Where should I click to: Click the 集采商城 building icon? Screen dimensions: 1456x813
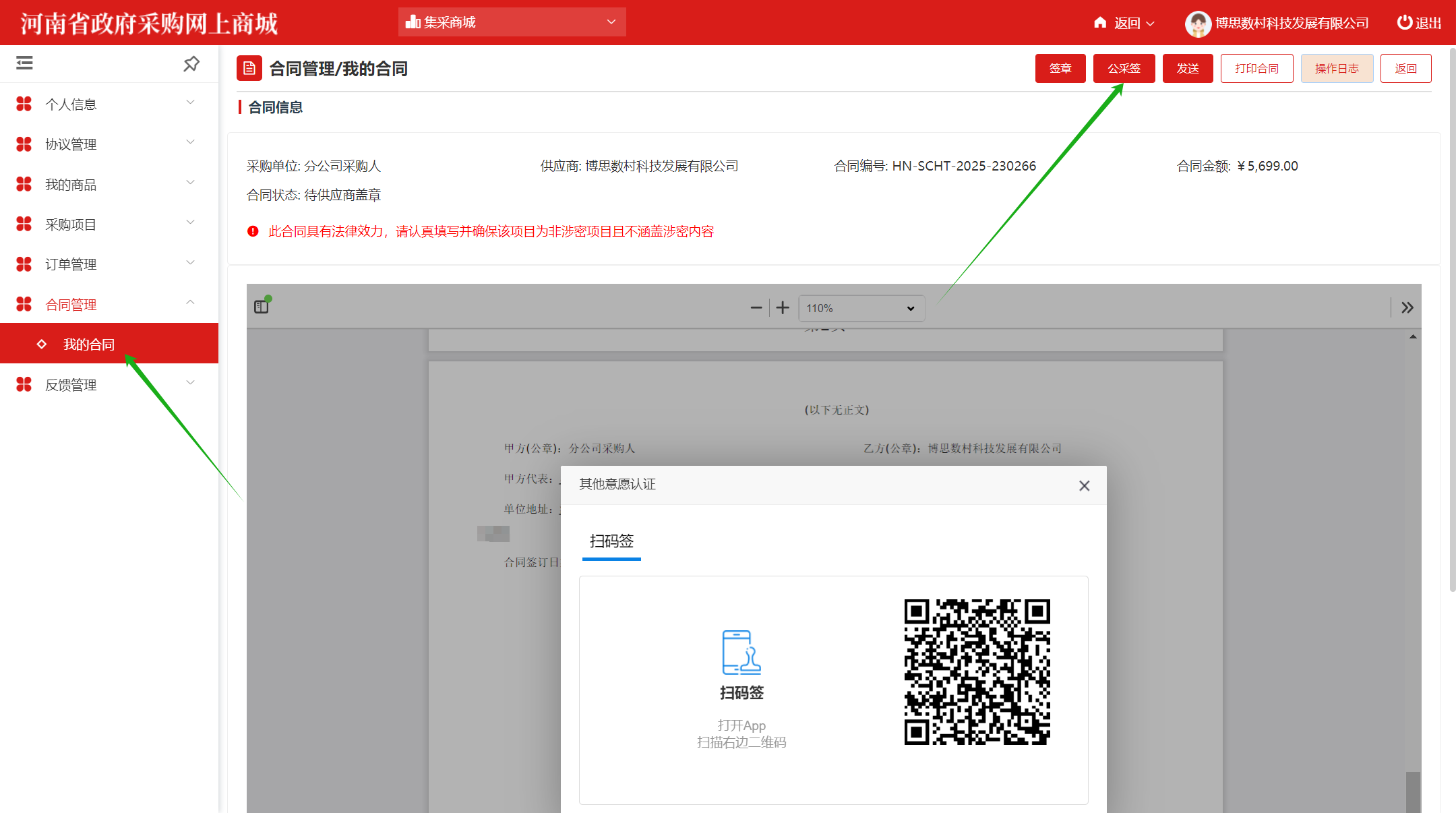coord(413,22)
